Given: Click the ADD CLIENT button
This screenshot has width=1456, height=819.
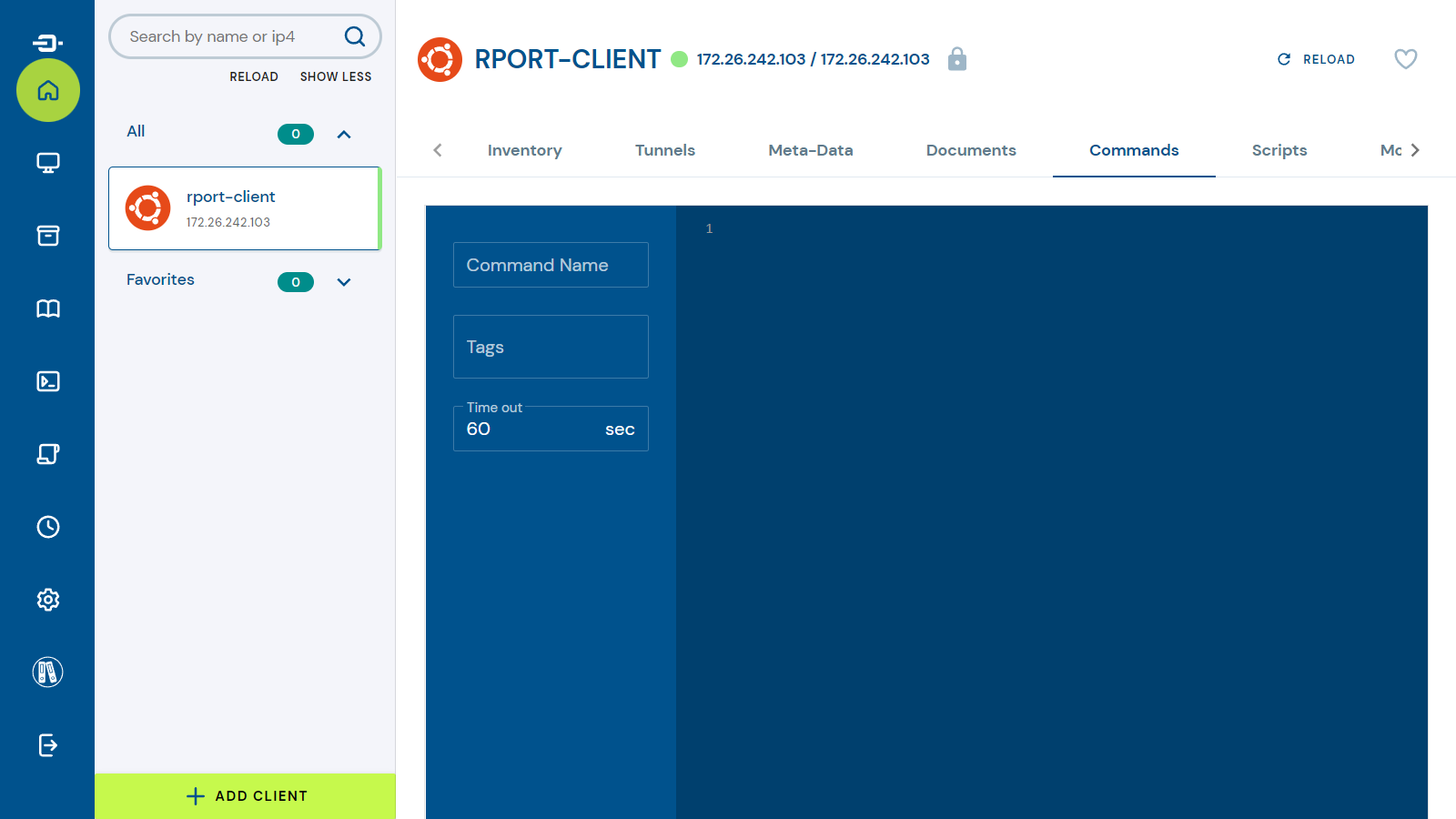Looking at the screenshot, I should tap(246, 796).
